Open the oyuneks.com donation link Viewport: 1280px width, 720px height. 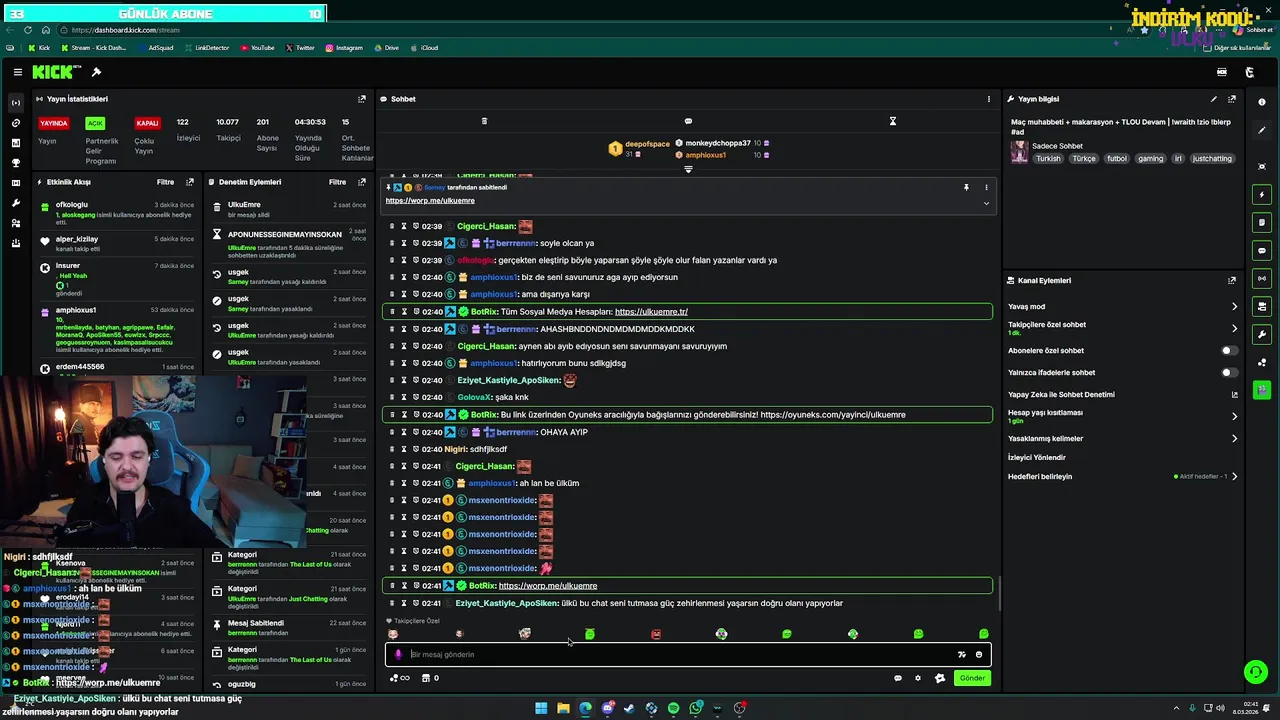tap(833, 415)
